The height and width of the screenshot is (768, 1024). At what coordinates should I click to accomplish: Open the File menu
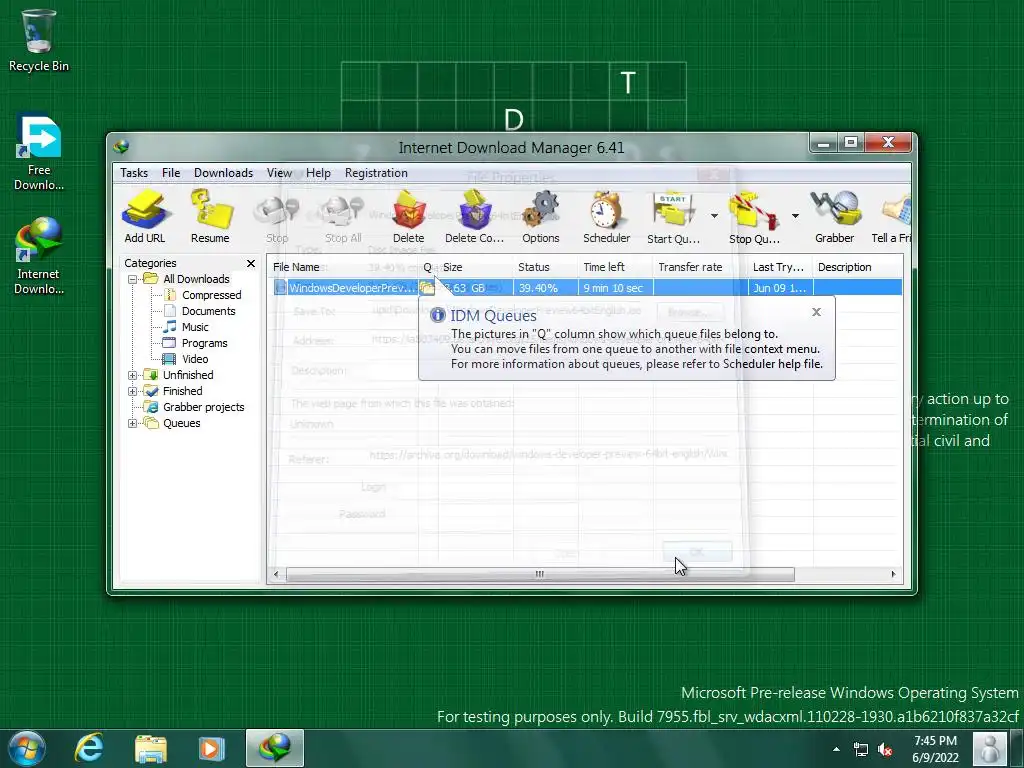click(x=171, y=172)
